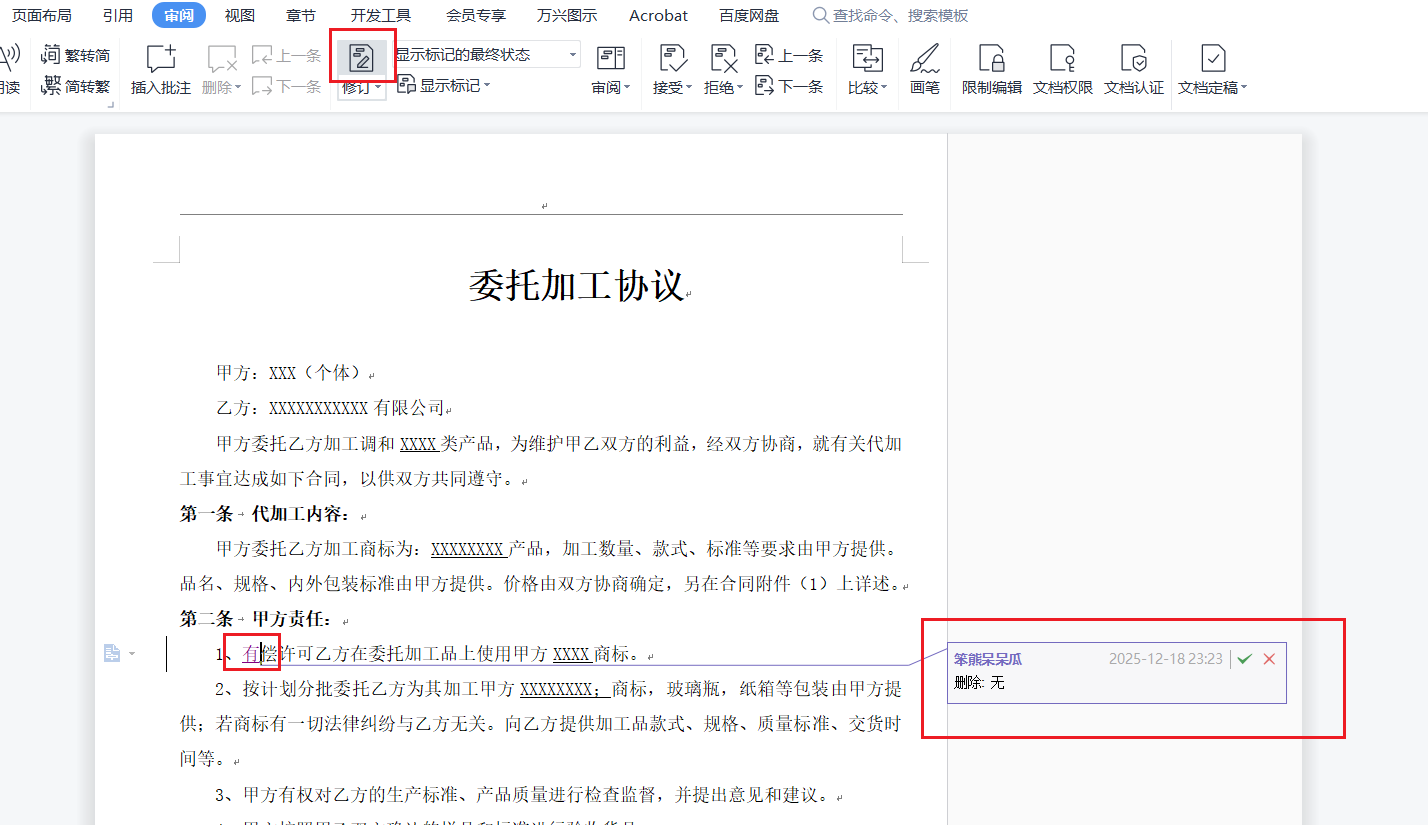This screenshot has height=825, width=1428.
Task: Accept the revision in the comment balloon
Action: click(1244, 659)
